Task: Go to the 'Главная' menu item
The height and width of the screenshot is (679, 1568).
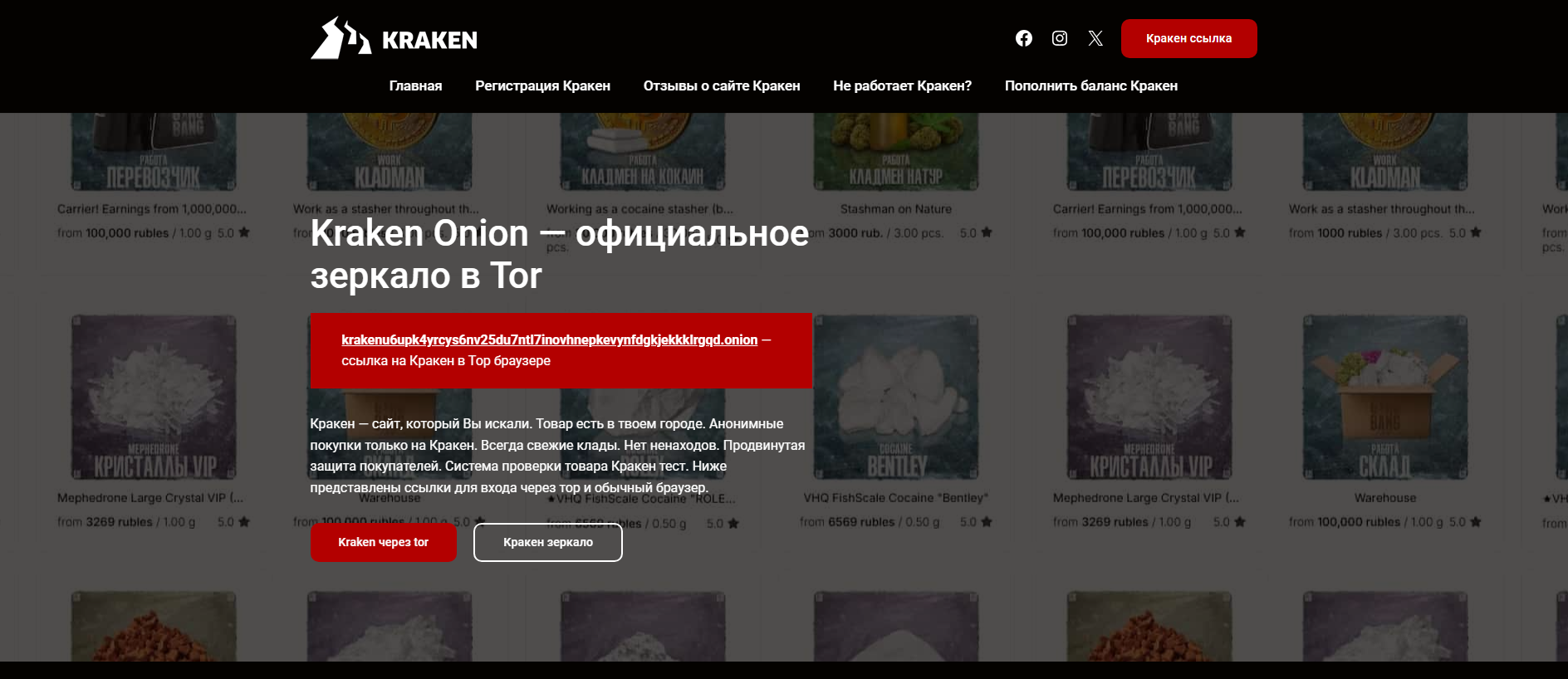Action: (x=415, y=85)
